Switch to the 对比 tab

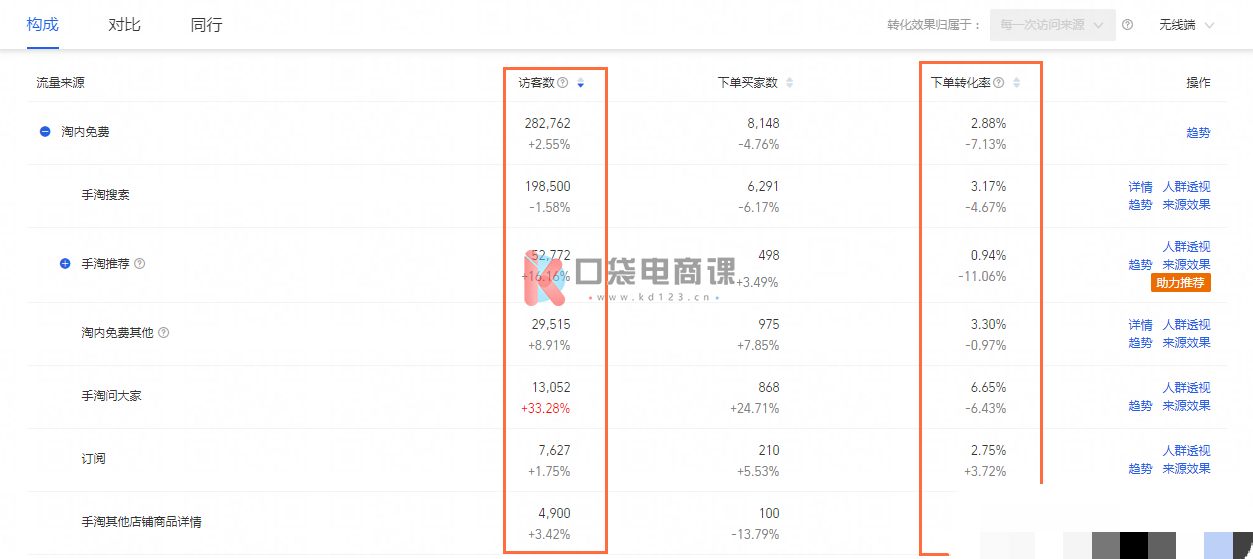pyautogui.click(x=124, y=25)
